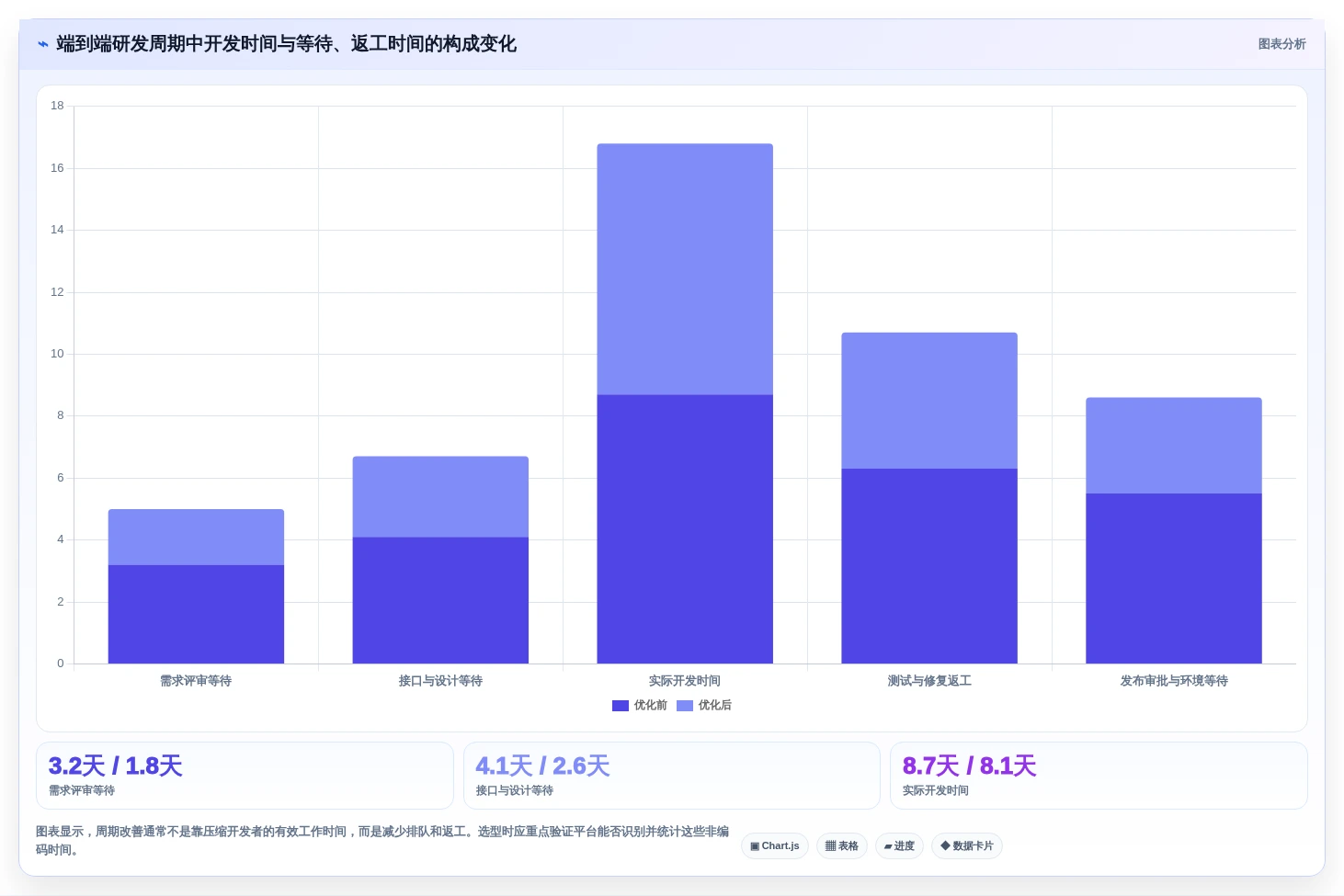Click the chart title 端到端研发周期 heading

286,44
